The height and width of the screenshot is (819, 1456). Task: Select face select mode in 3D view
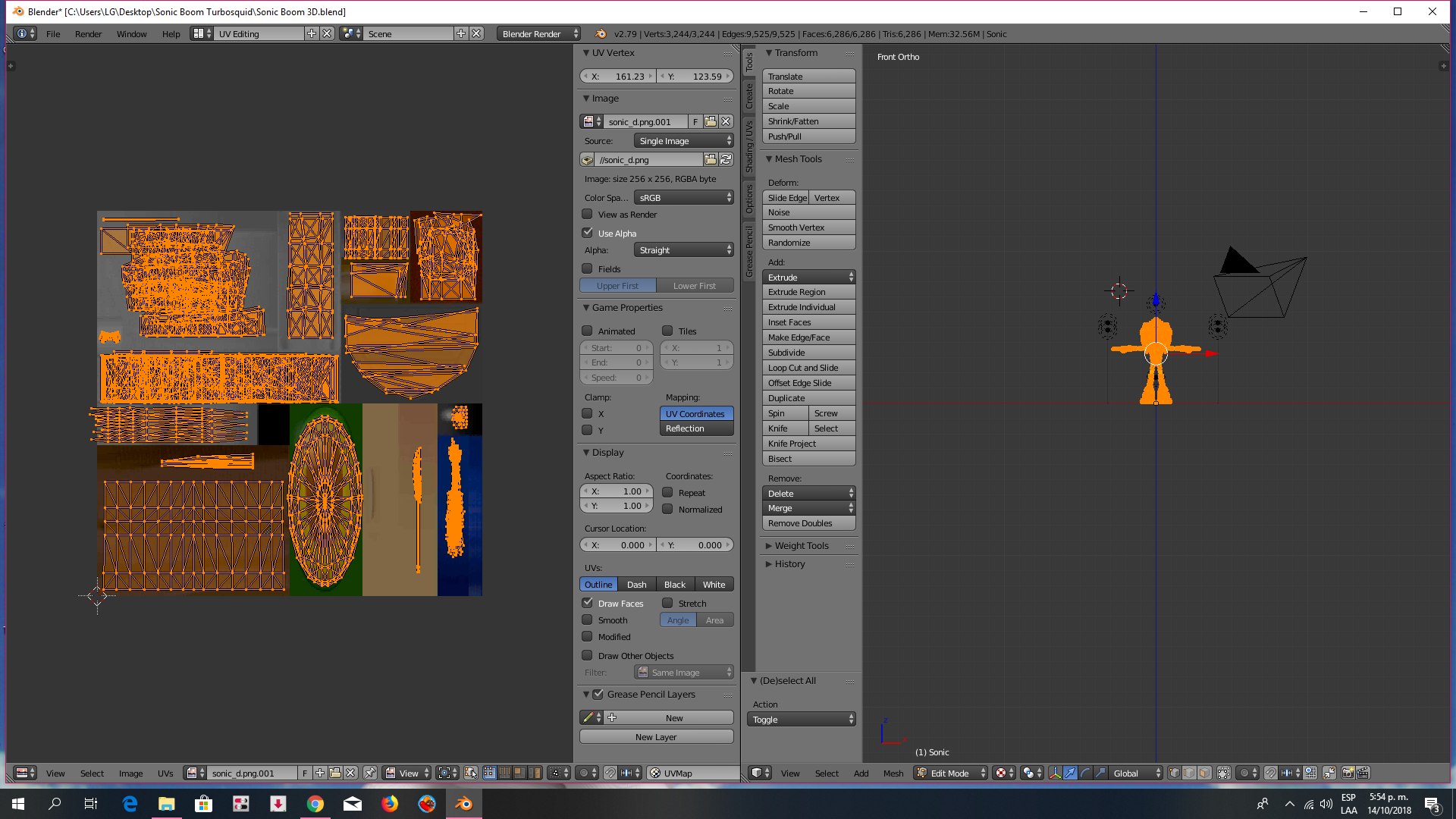(x=1204, y=773)
